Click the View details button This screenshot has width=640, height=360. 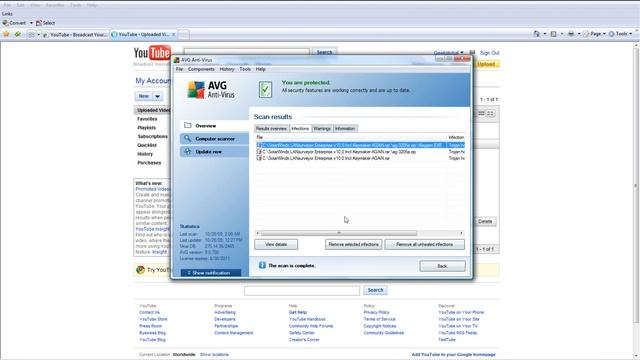pyautogui.click(x=276, y=244)
